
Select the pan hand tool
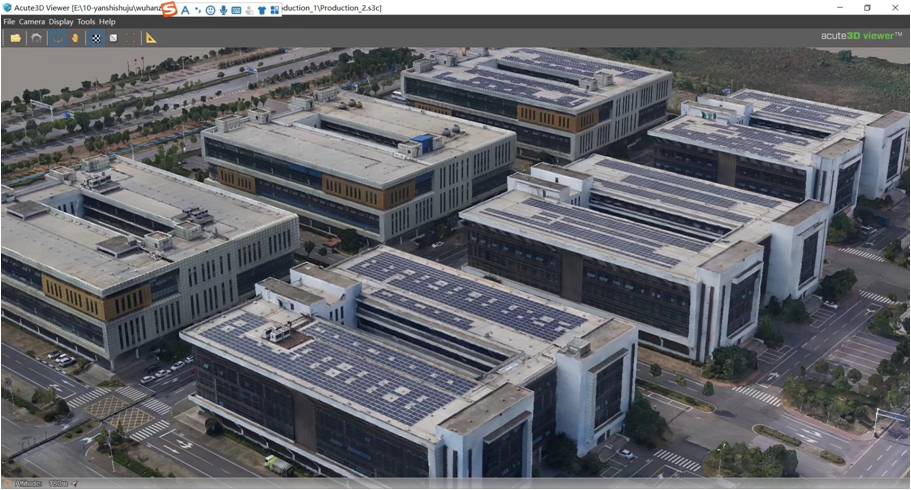(75, 38)
